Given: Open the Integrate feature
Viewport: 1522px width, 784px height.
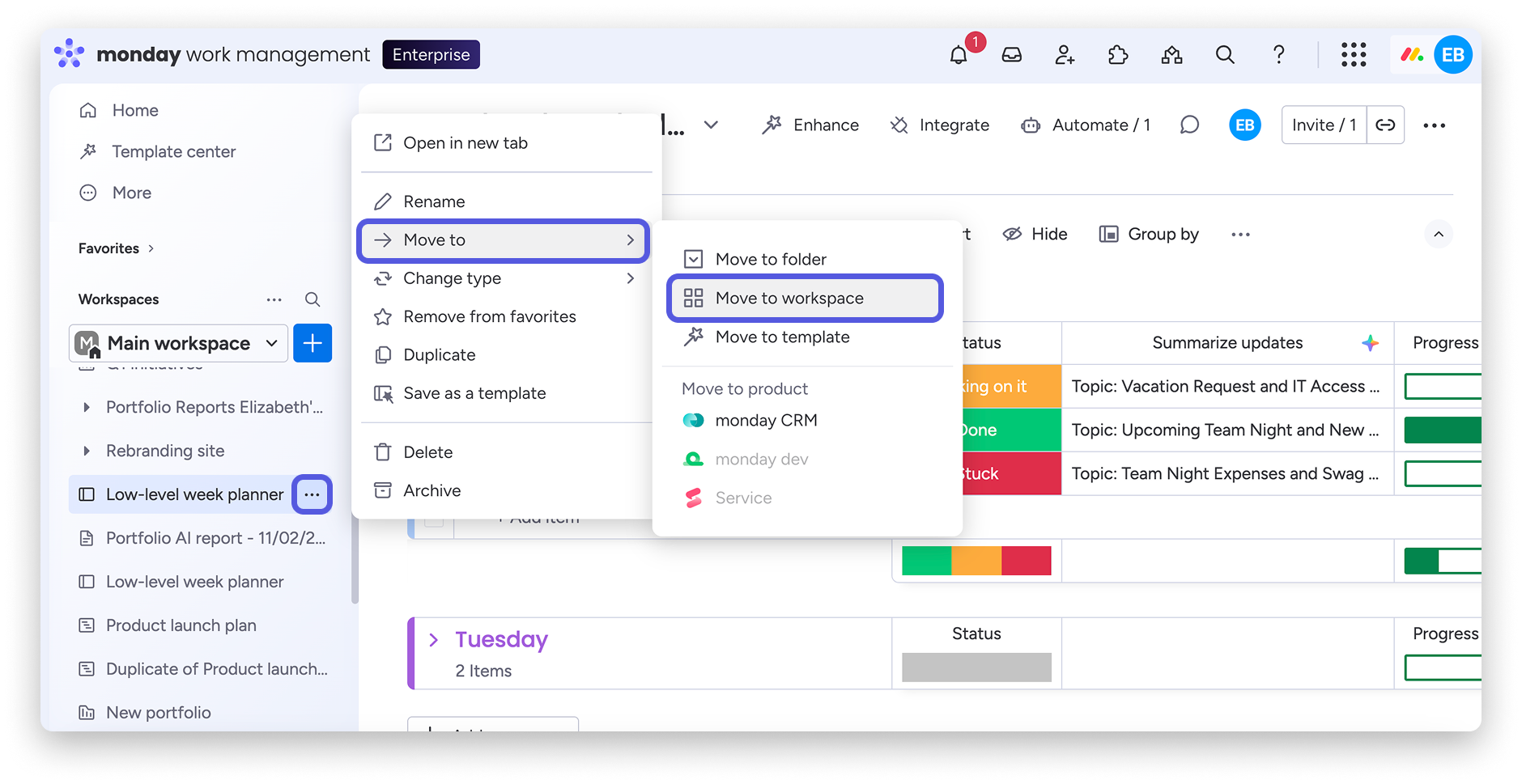Looking at the screenshot, I should click(x=899, y=125).
